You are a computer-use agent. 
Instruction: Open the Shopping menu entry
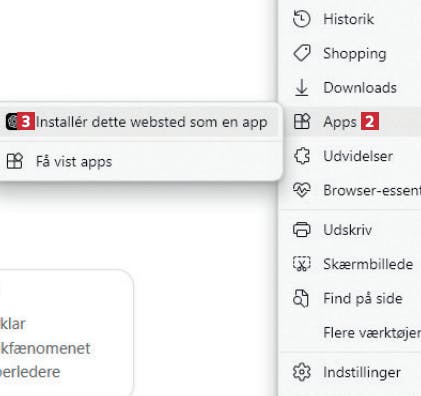click(350, 53)
